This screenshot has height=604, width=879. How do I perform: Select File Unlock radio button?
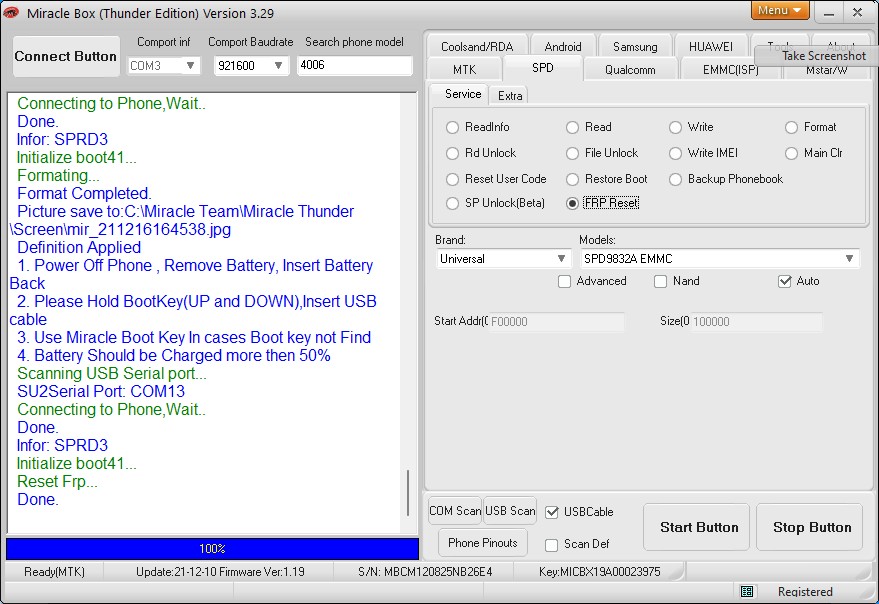pyautogui.click(x=572, y=153)
